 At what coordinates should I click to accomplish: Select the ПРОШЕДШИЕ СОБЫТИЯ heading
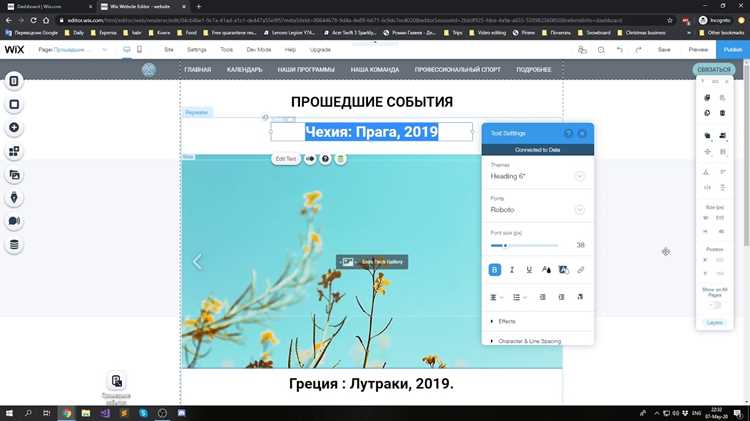(x=372, y=102)
